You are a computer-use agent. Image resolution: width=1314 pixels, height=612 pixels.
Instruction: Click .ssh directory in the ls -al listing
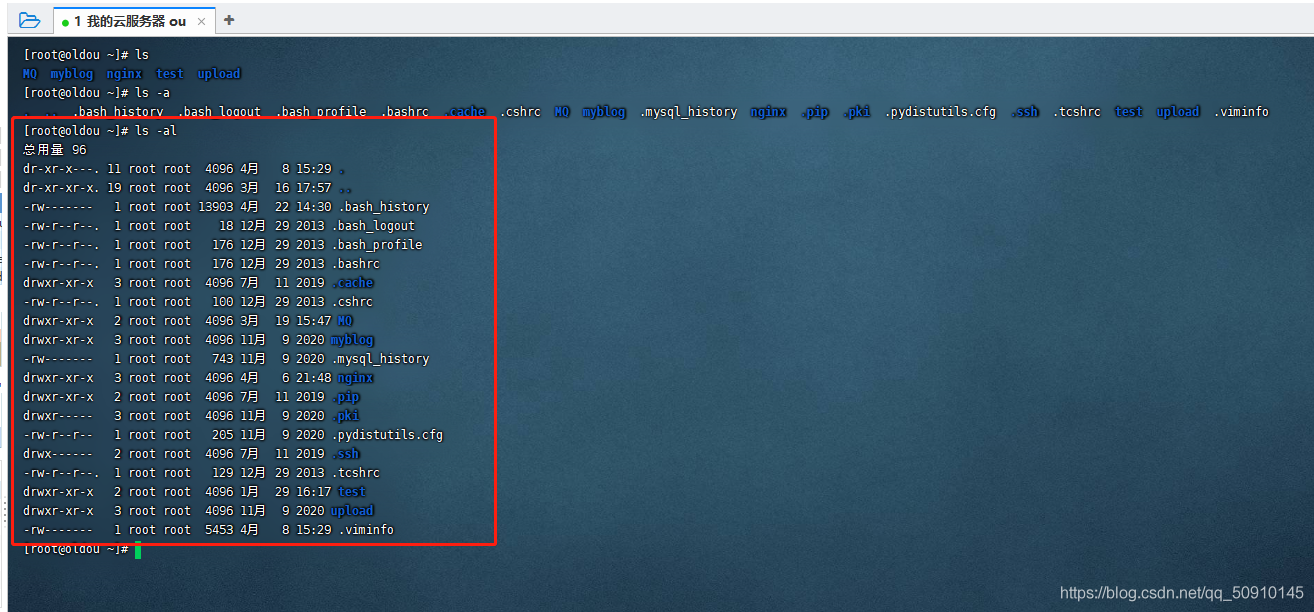(345, 454)
